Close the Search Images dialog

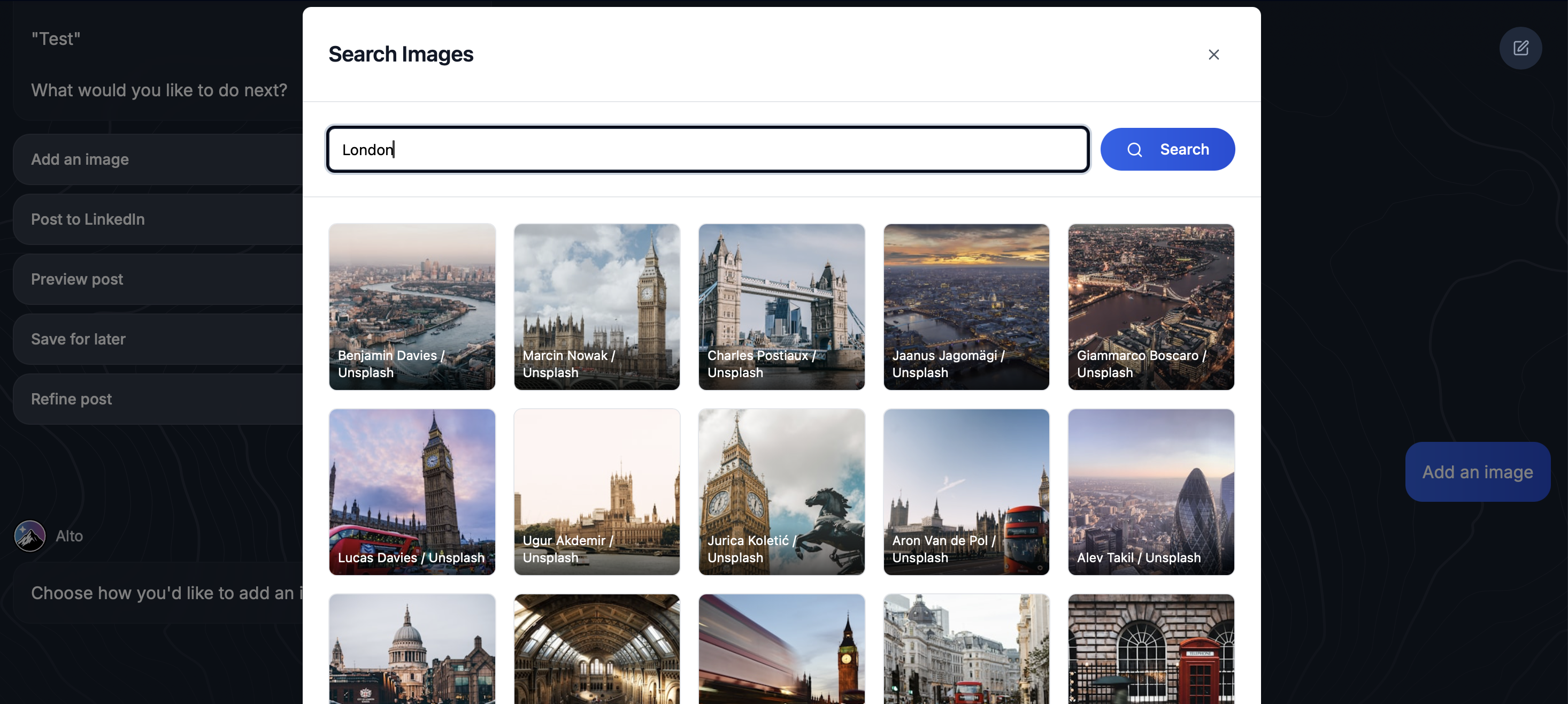[1214, 54]
